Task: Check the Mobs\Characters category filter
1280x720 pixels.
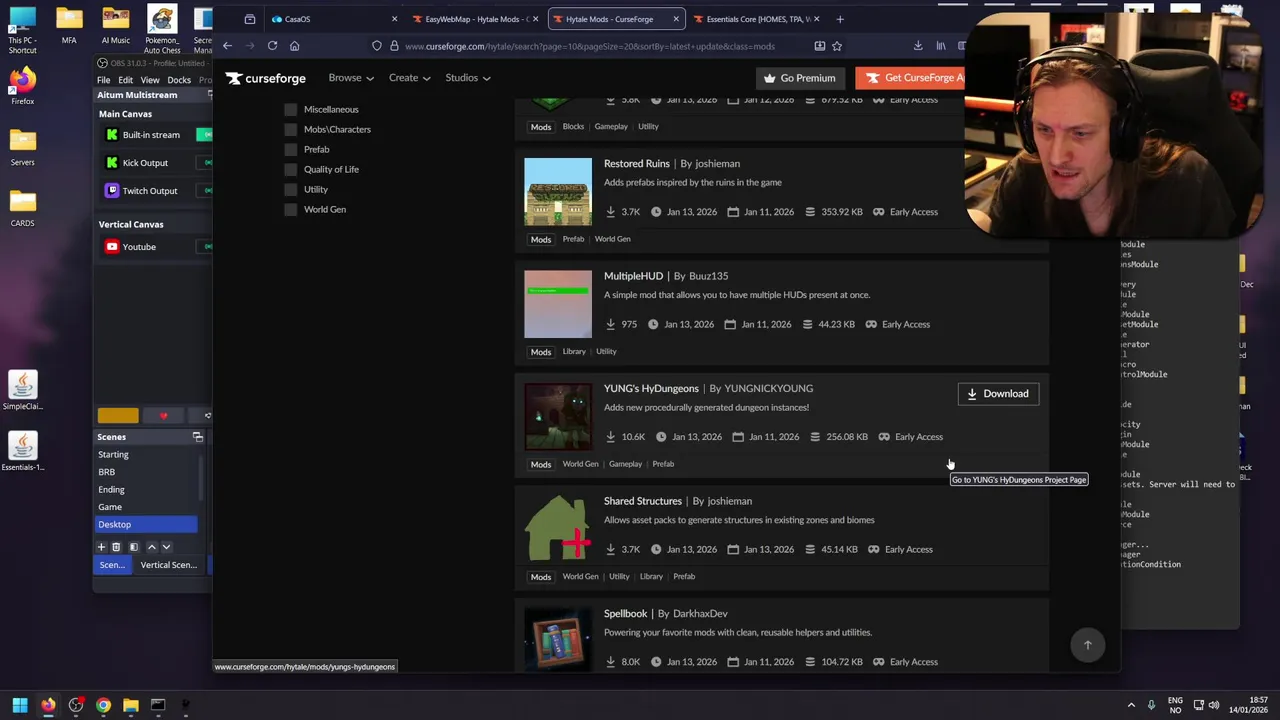Action: tap(291, 129)
